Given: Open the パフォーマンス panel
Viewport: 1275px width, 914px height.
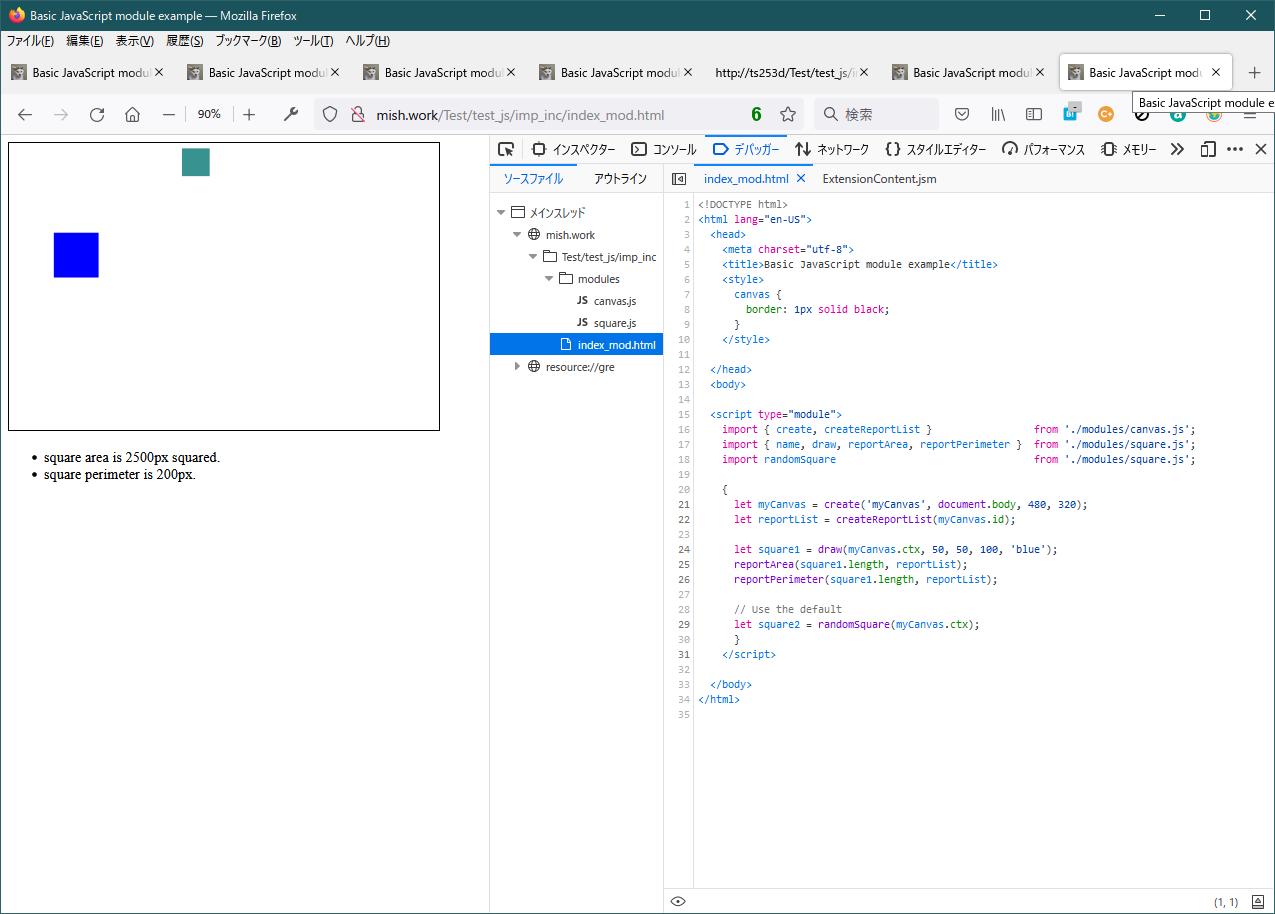Looking at the screenshot, I should click(x=1043, y=149).
